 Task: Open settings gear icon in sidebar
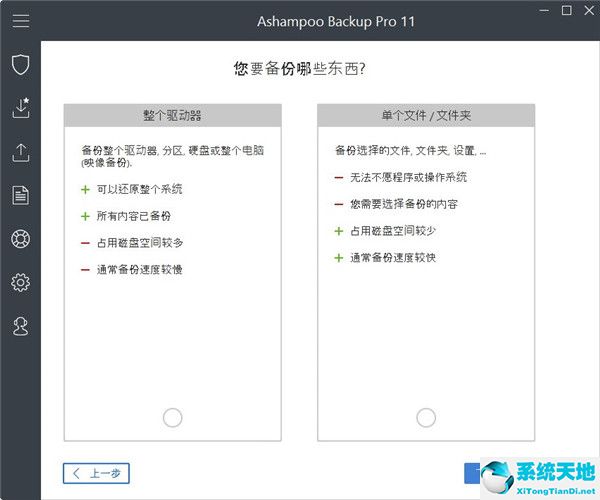(21, 283)
